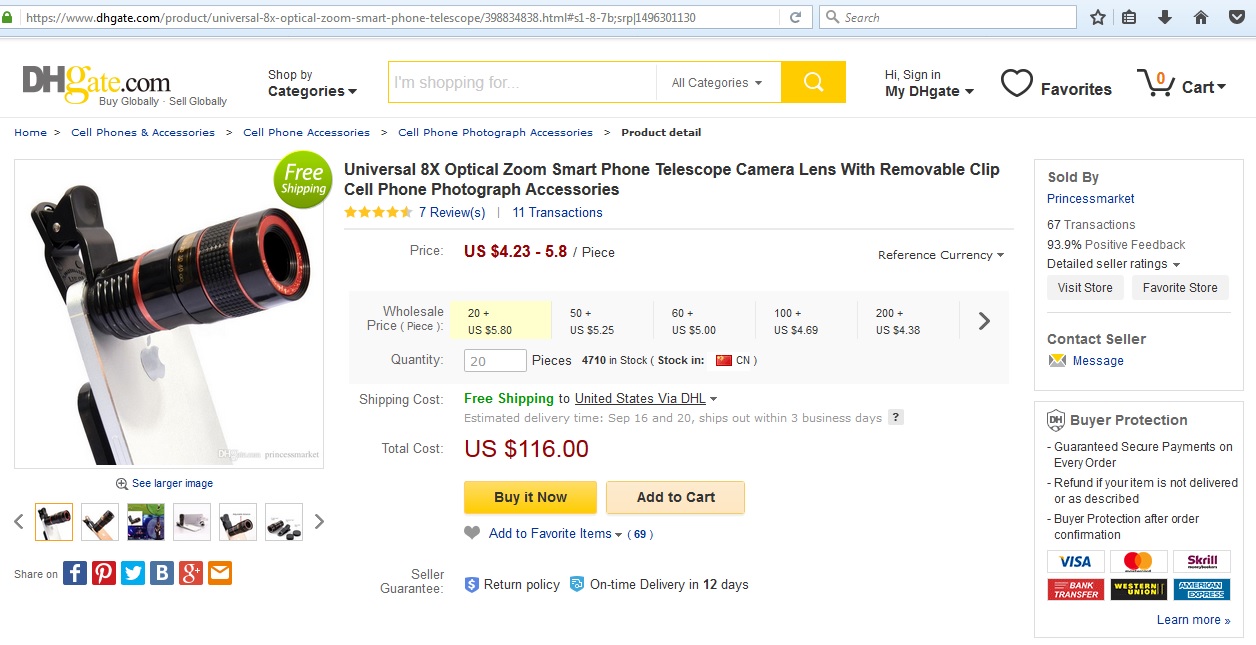Share product on Twitter
This screenshot has height=645, width=1256.
pyautogui.click(x=133, y=573)
